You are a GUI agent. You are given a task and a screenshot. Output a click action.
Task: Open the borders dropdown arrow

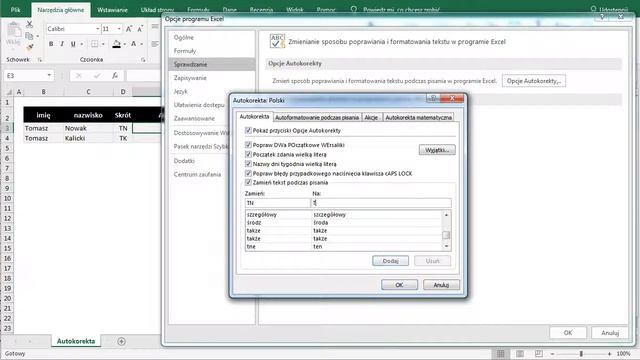(x=103, y=44)
